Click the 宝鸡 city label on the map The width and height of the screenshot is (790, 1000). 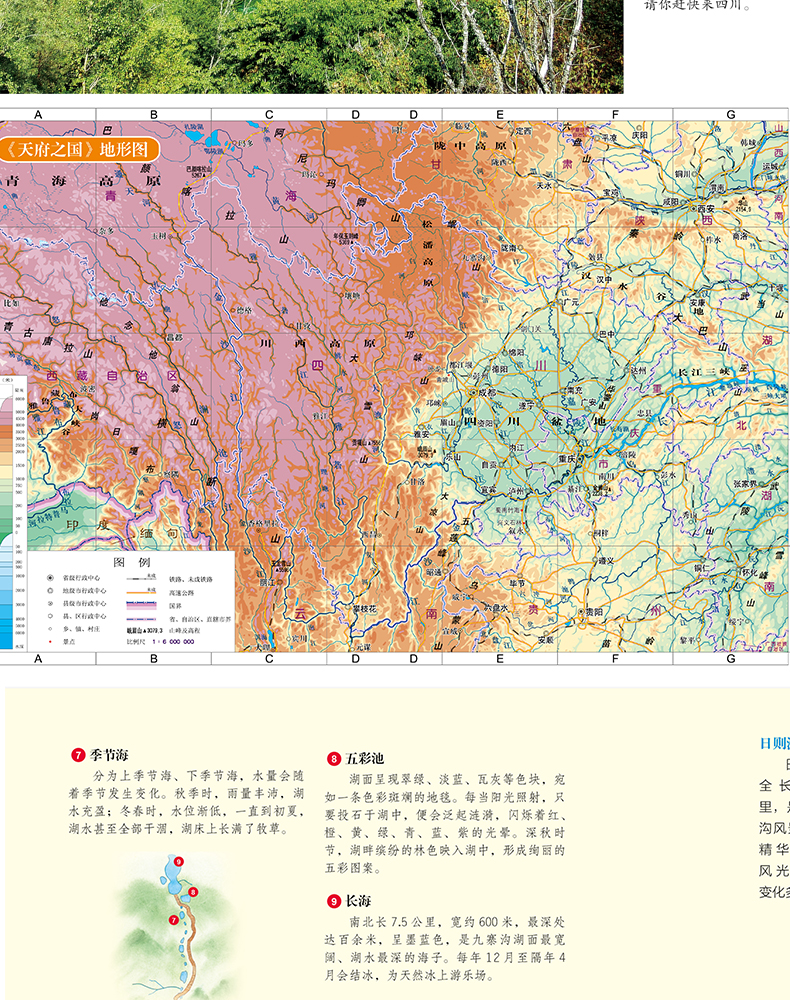[x=610, y=193]
